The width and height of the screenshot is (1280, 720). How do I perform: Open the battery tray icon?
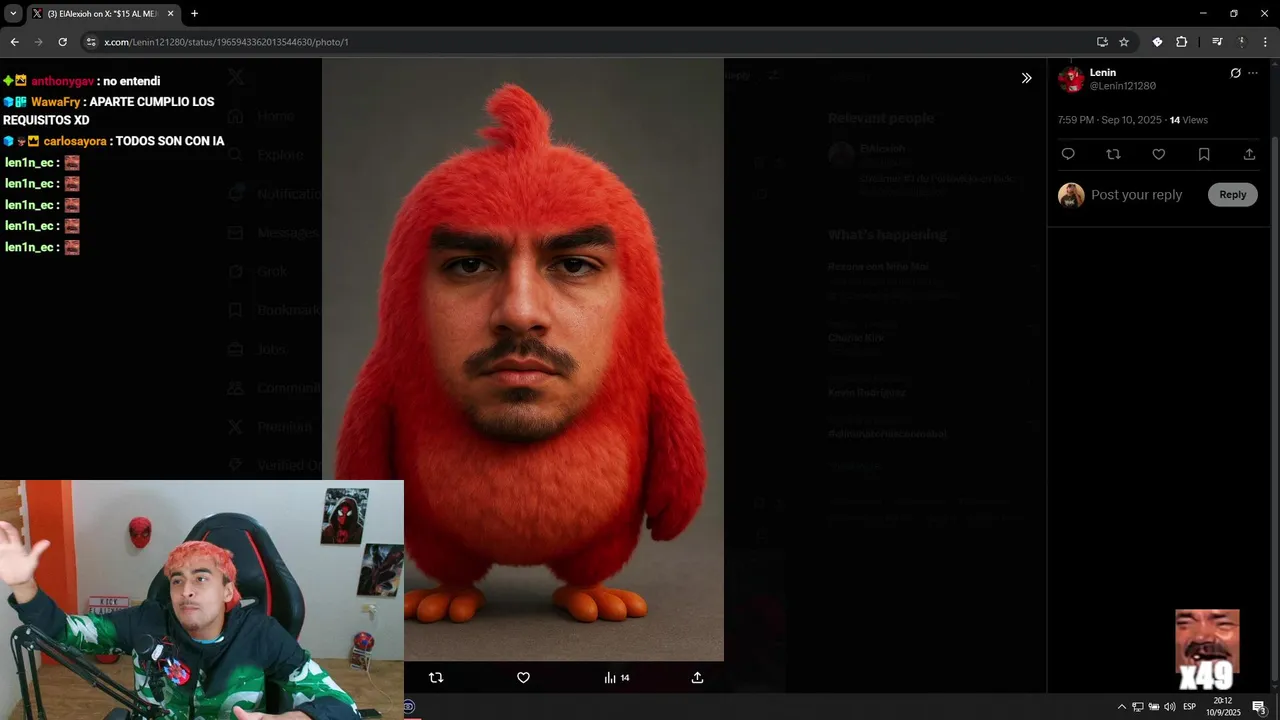pos(1154,707)
